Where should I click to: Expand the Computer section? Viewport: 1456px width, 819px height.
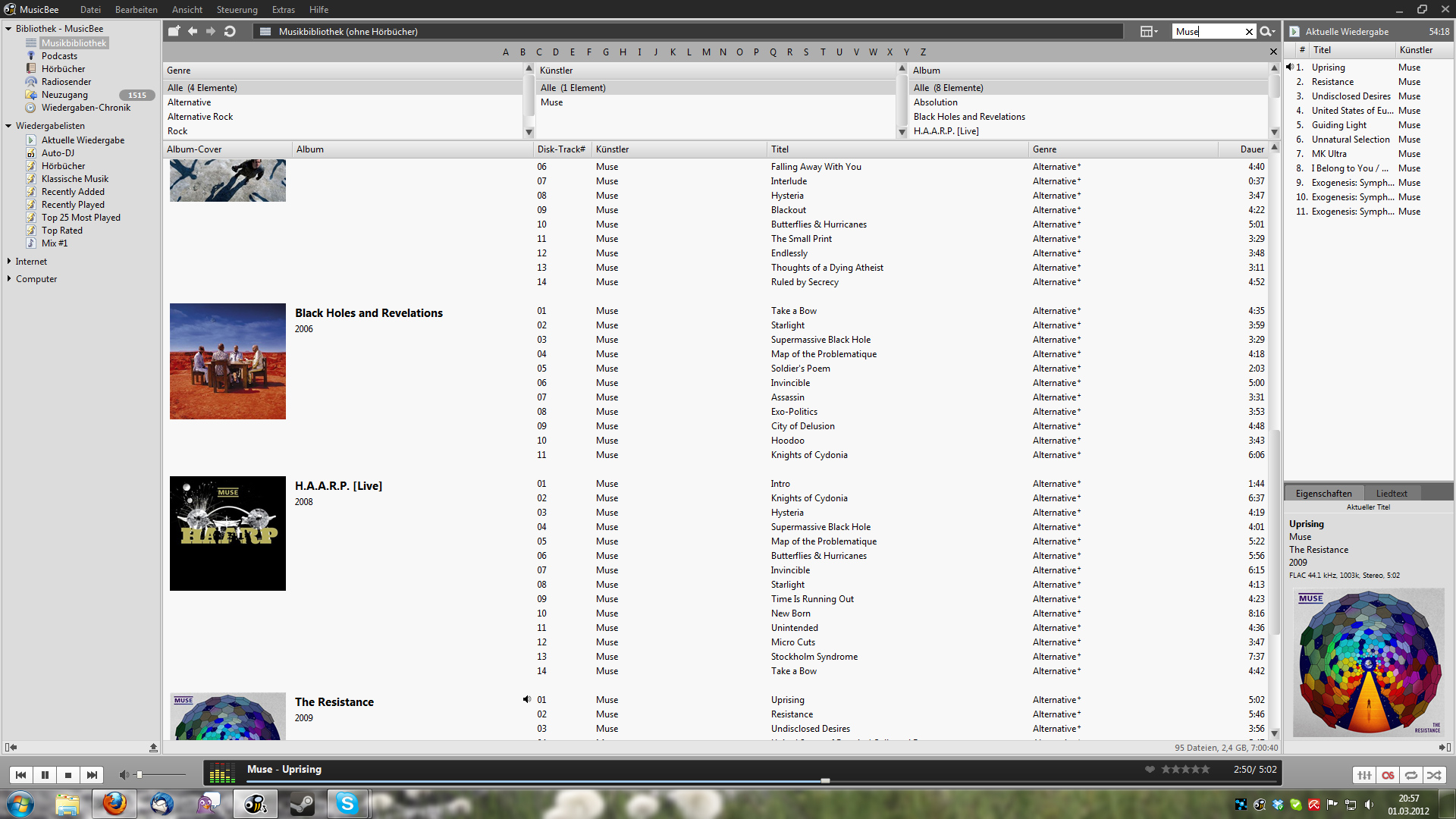pyautogui.click(x=8, y=278)
